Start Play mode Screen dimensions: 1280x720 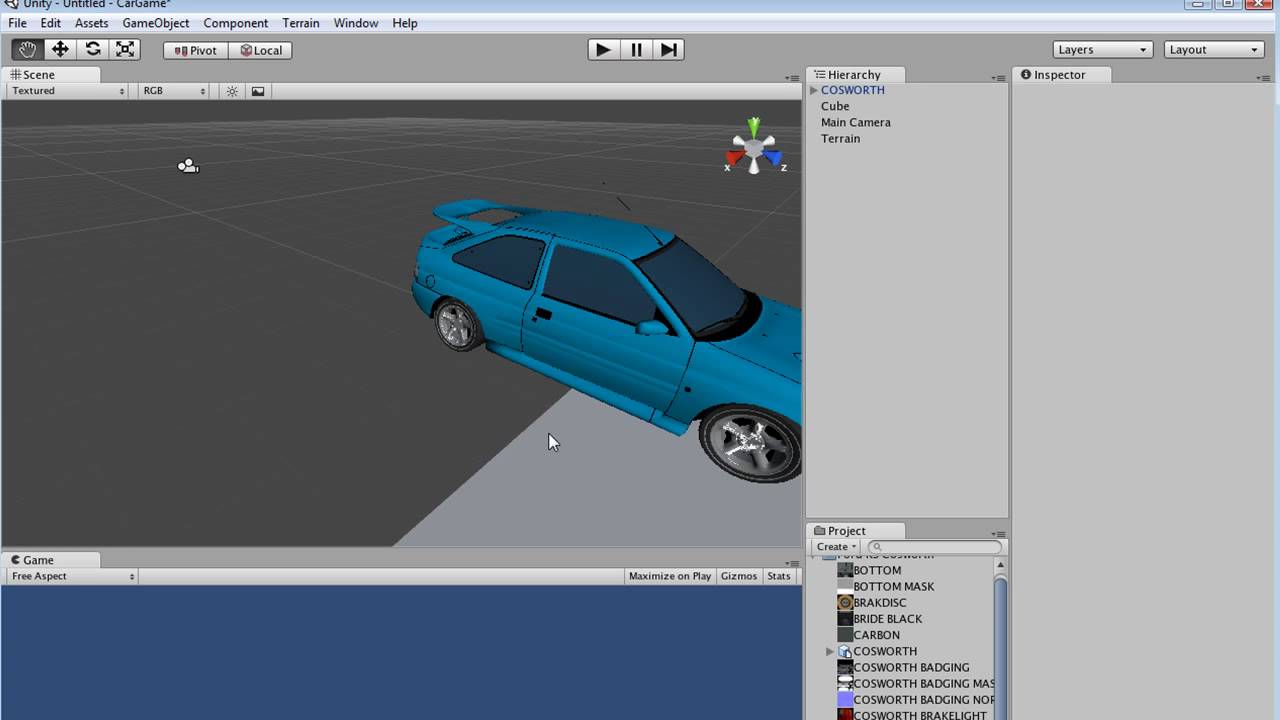tap(603, 49)
